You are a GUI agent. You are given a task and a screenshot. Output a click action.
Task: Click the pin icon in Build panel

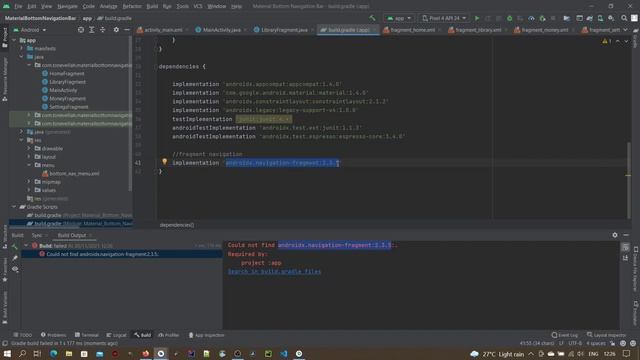15,258
